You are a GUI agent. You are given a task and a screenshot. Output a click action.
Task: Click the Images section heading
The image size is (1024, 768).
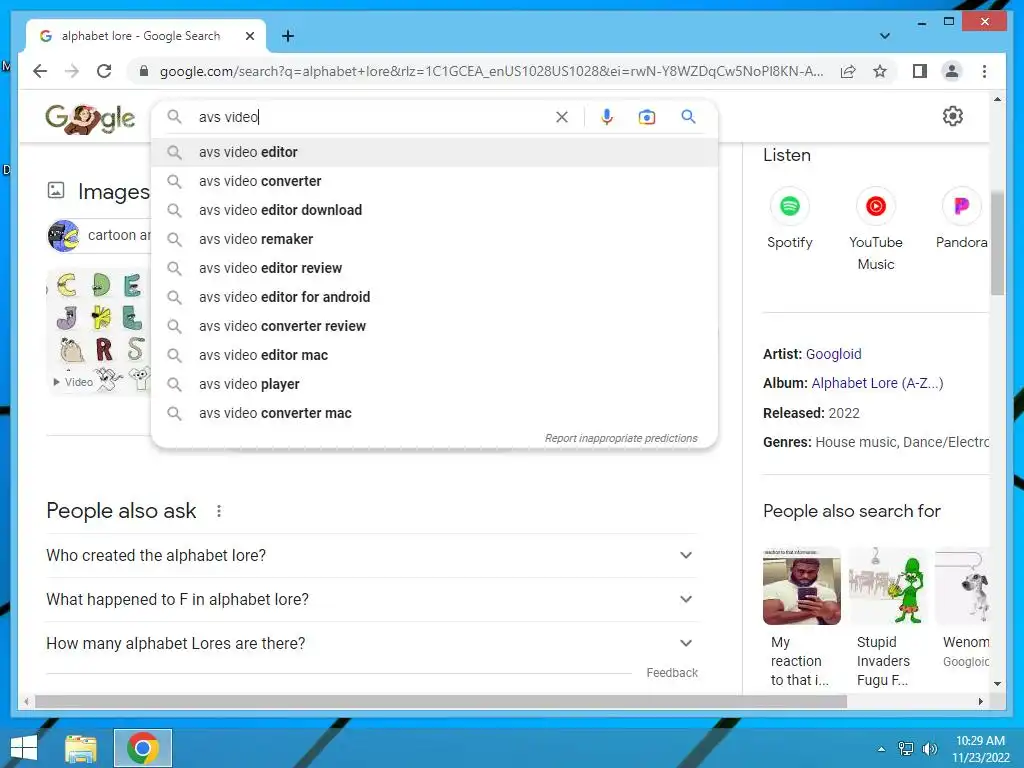pos(113,191)
